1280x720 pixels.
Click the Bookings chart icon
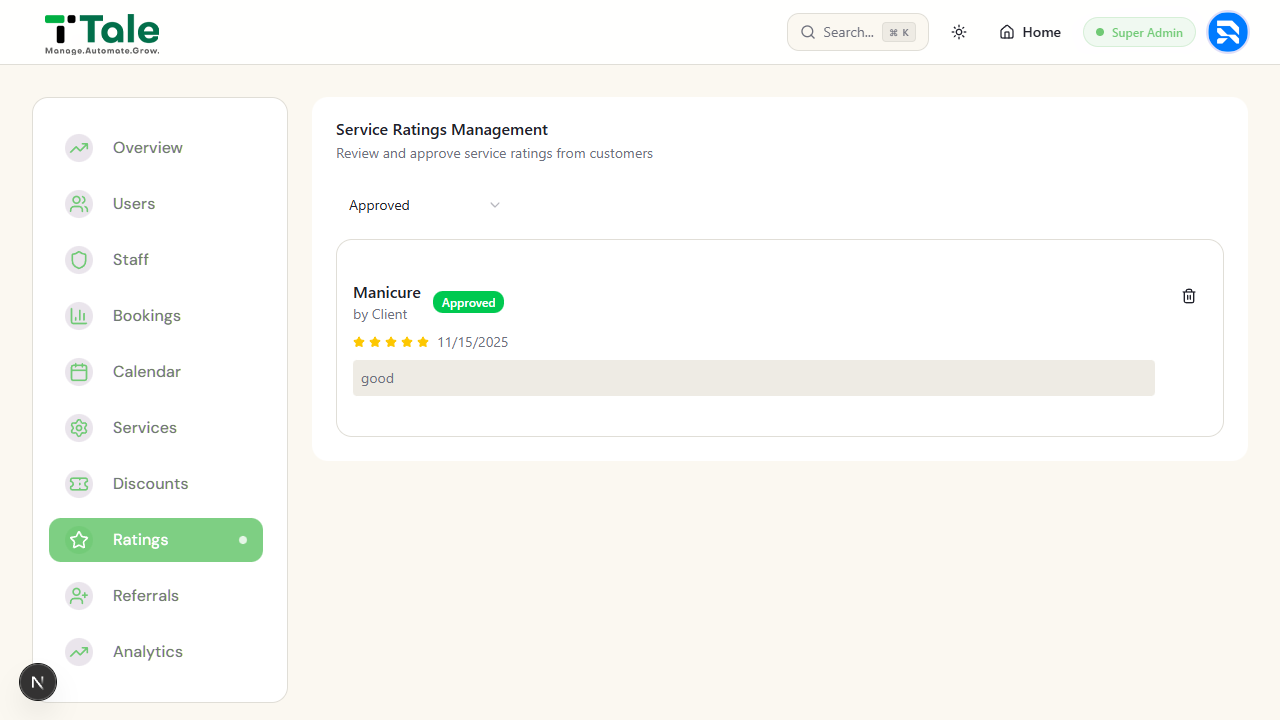point(79,316)
